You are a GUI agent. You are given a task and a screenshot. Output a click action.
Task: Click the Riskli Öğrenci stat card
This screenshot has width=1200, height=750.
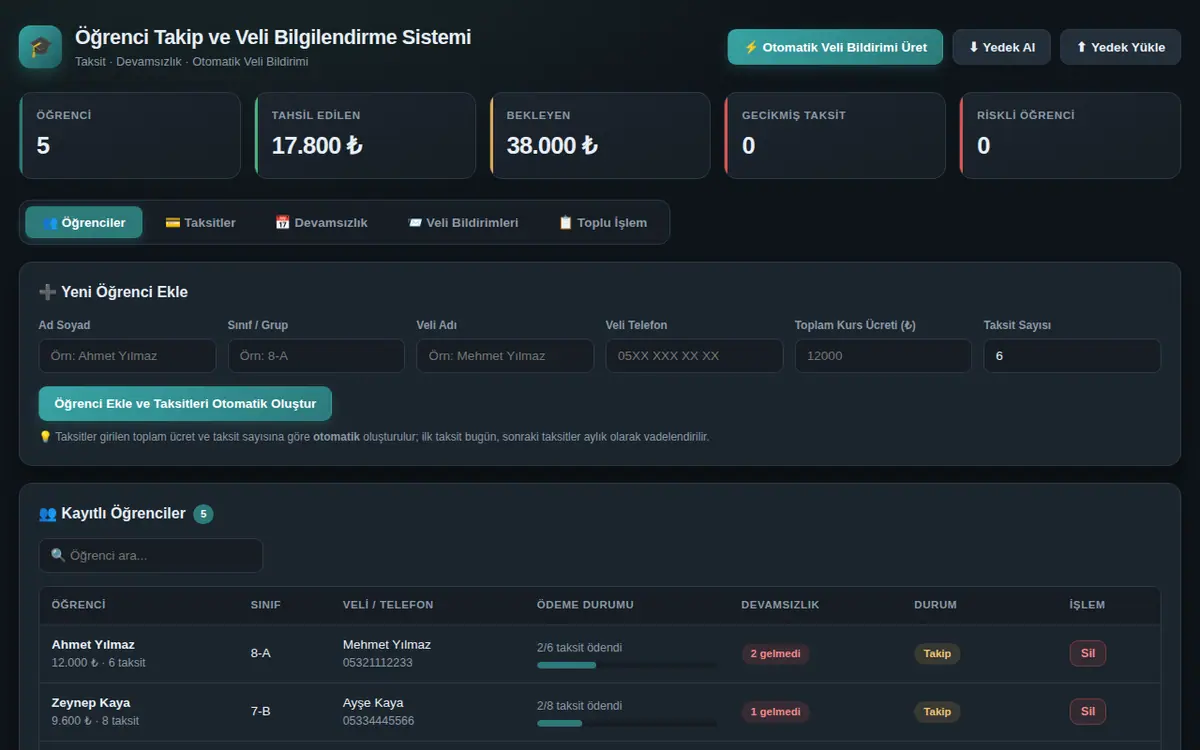coord(1070,136)
